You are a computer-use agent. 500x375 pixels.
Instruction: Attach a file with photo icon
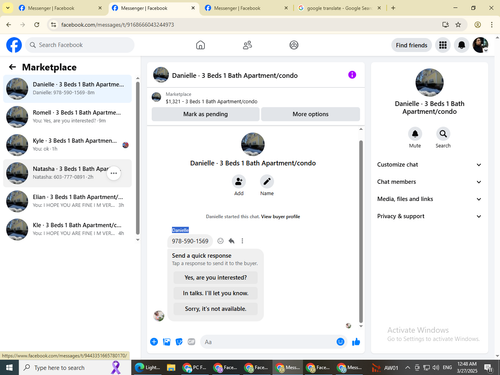(167, 342)
